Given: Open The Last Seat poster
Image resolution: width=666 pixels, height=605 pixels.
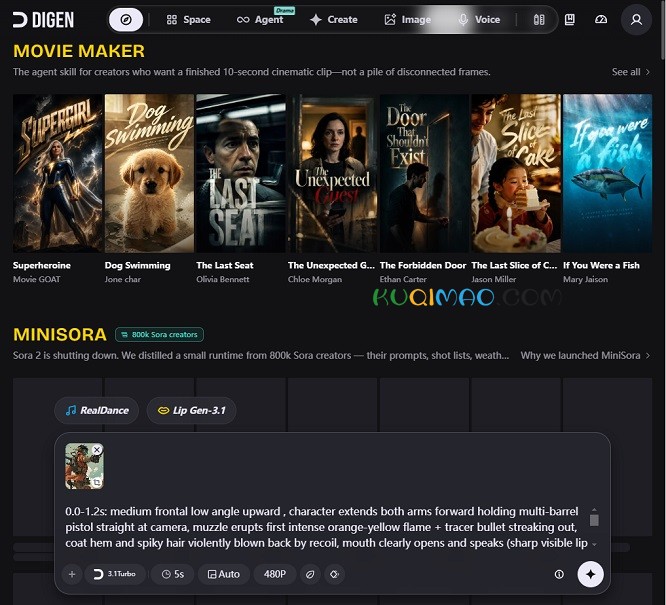Looking at the screenshot, I should pos(241,173).
